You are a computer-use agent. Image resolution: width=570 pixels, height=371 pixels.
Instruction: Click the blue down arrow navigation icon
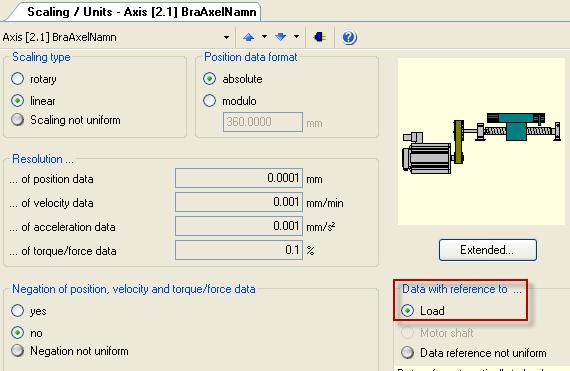tap(281, 37)
